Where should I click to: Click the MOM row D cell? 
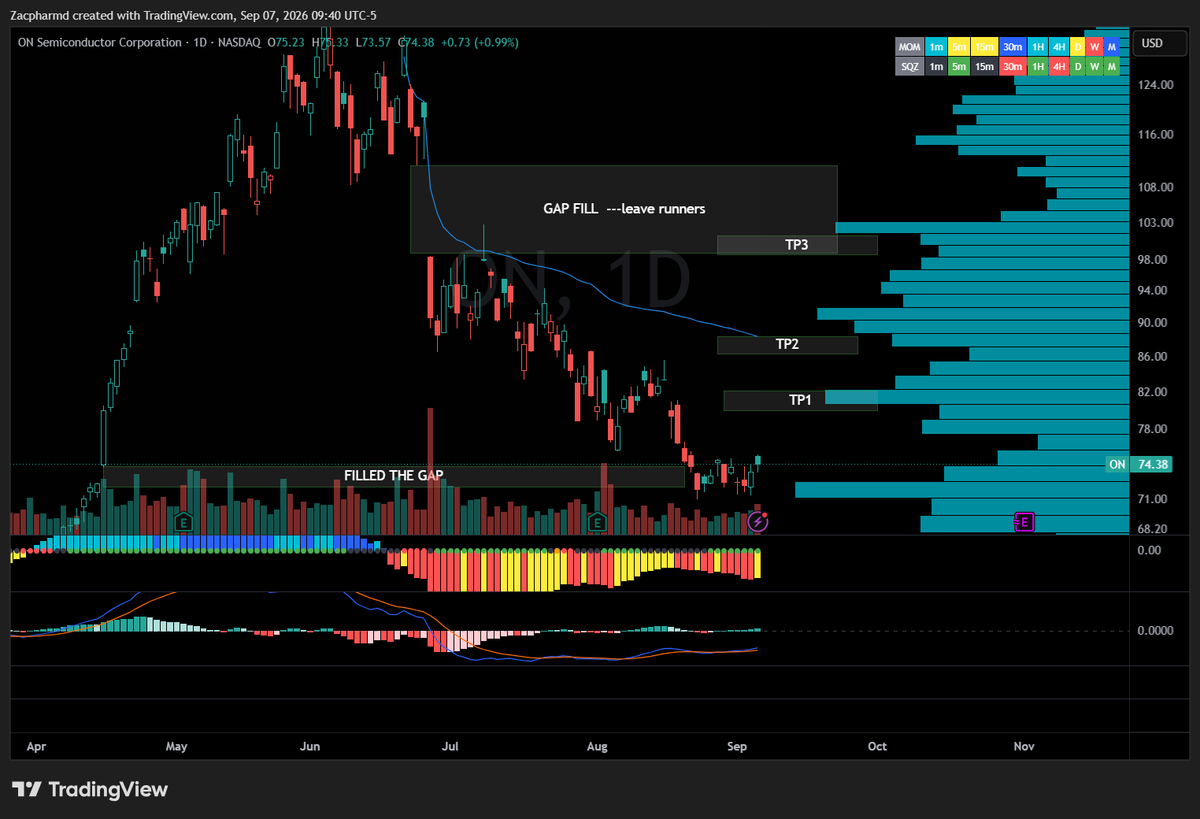1078,47
